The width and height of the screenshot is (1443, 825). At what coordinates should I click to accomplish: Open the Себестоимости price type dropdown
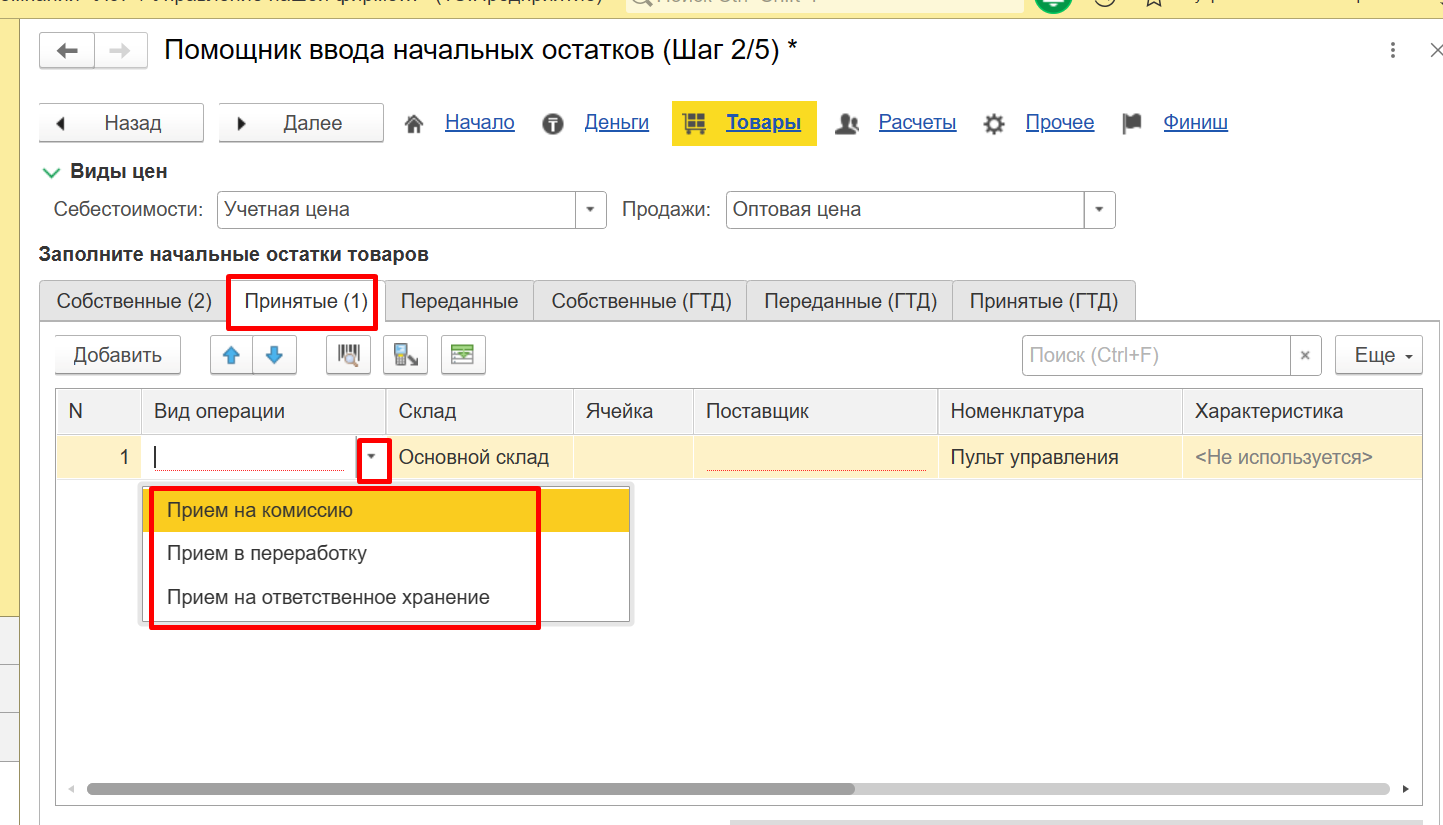(590, 210)
